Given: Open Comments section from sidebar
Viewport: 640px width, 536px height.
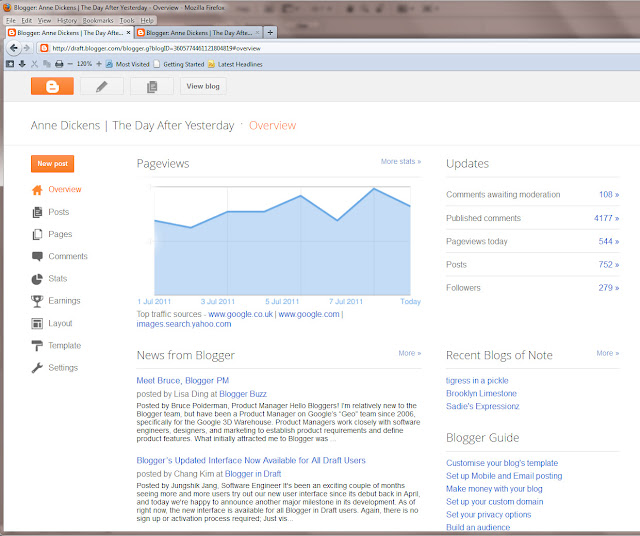Looking at the screenshot, I should [68, 256].
